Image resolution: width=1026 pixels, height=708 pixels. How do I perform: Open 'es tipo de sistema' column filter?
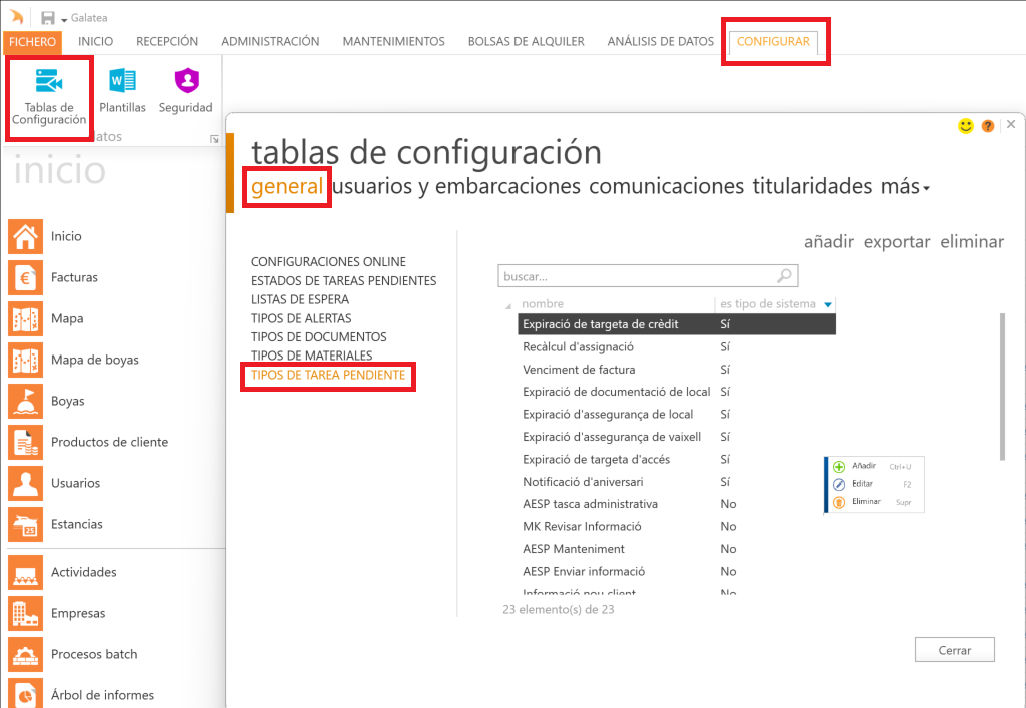828,304
